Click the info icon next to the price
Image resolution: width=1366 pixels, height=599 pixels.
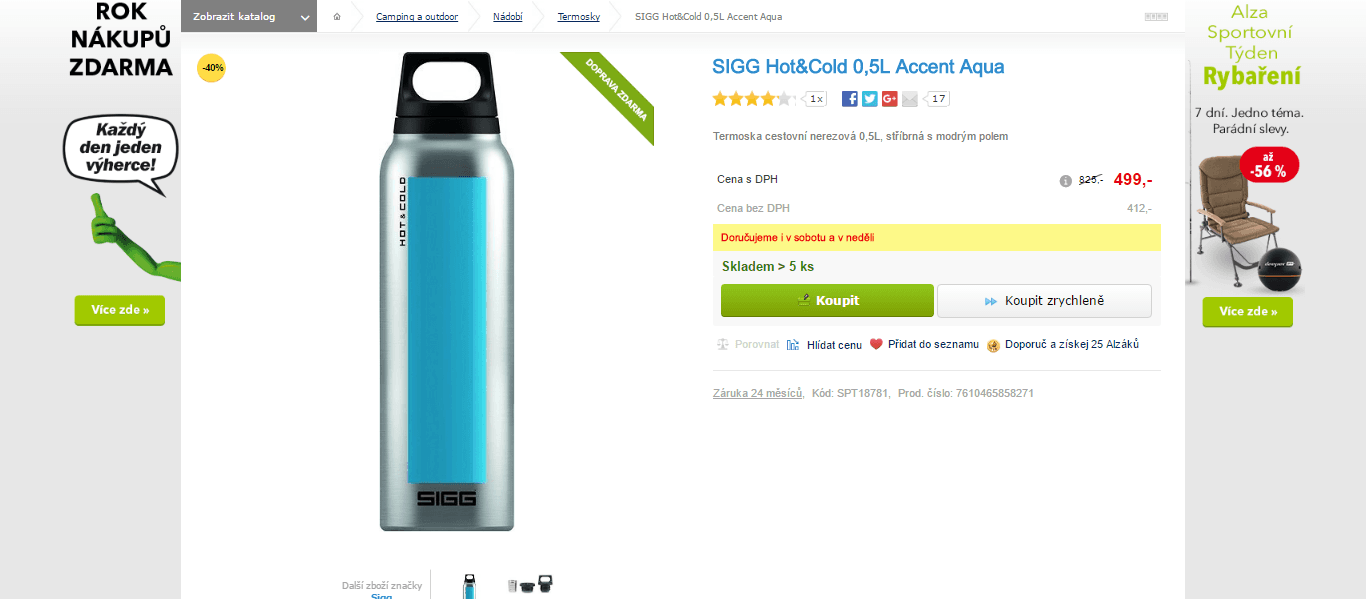(1064, 181)
